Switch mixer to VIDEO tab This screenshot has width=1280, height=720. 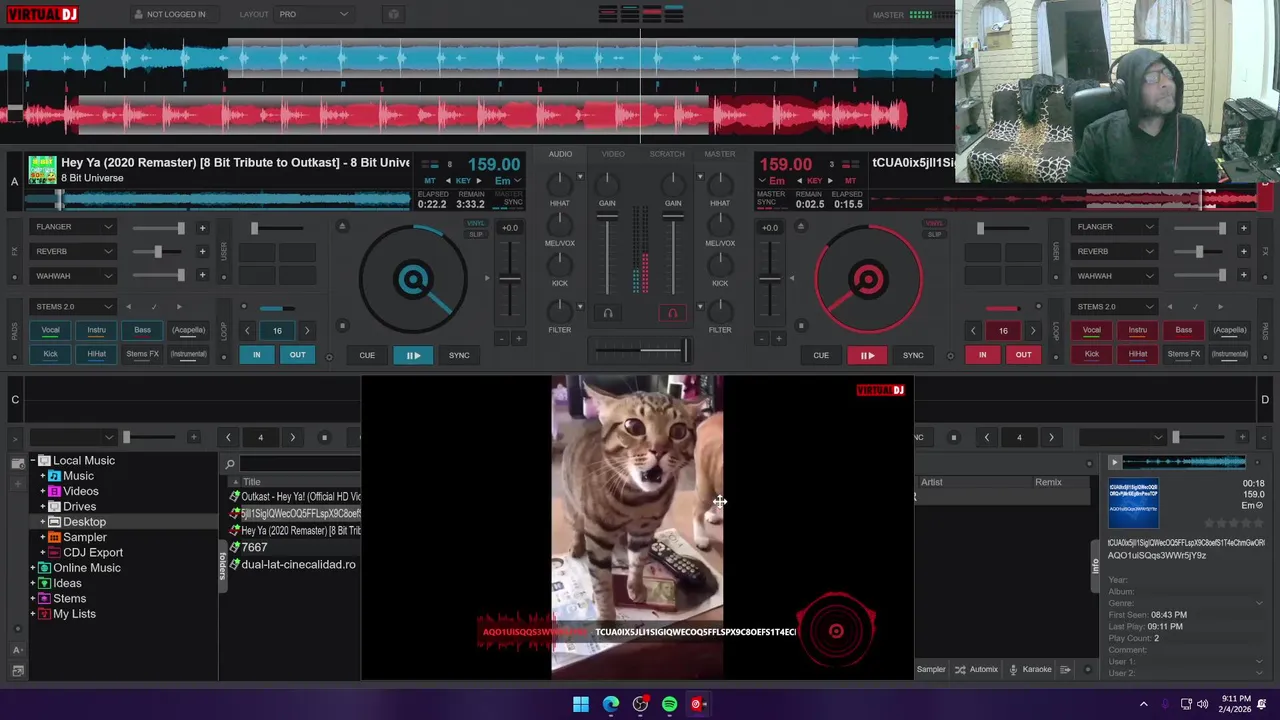pos(613,154)
